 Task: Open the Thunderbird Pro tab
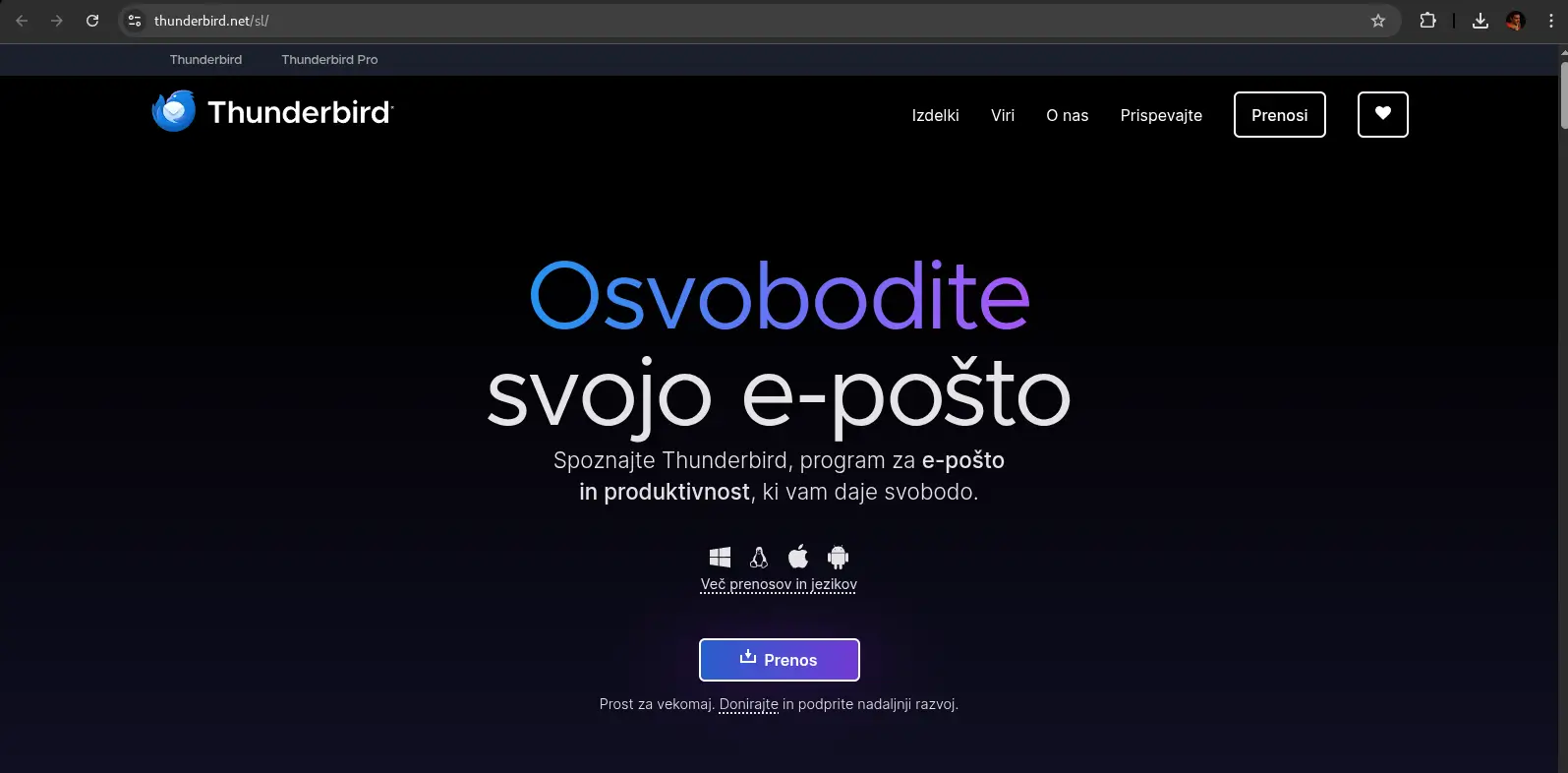(329, 60)
